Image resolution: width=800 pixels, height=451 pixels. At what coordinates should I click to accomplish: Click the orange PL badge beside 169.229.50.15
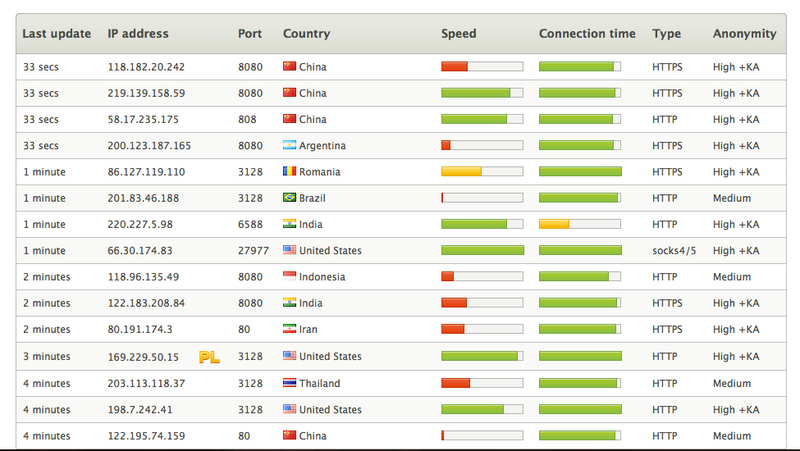point(209,357)
